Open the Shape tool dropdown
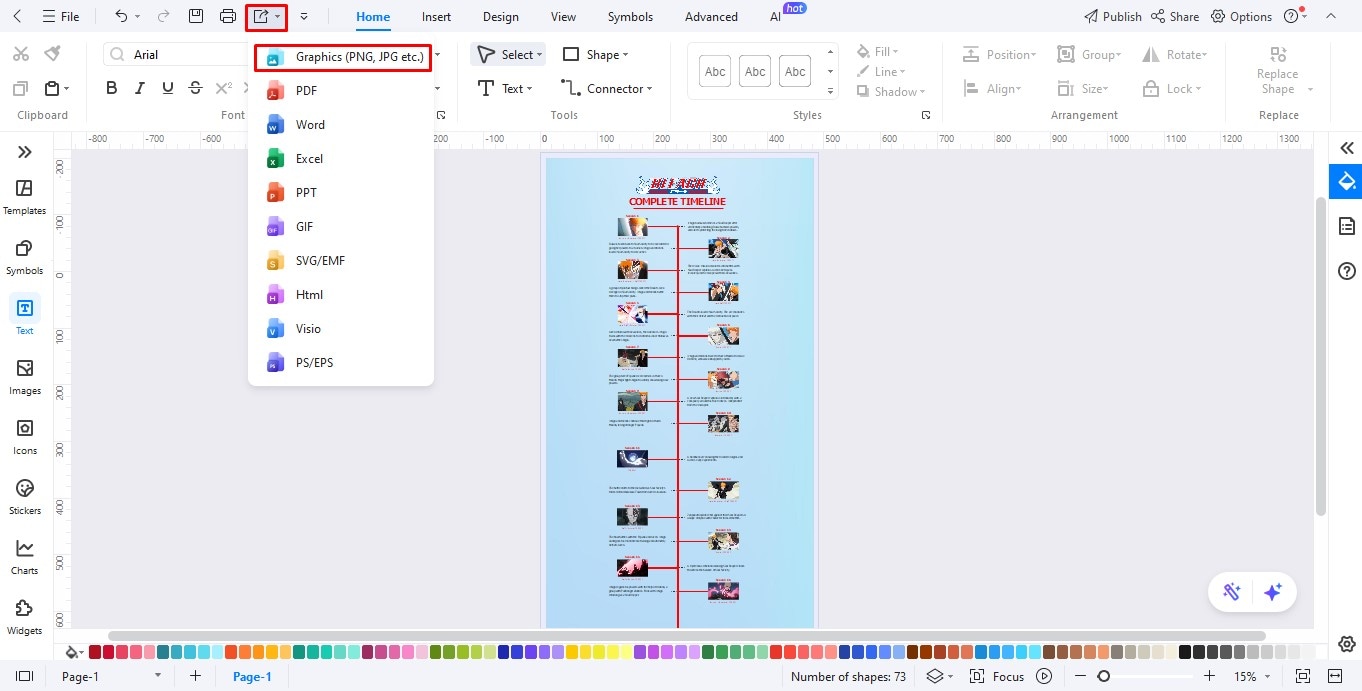Screen dimensions: 1362x691 (x=596, y=54)
